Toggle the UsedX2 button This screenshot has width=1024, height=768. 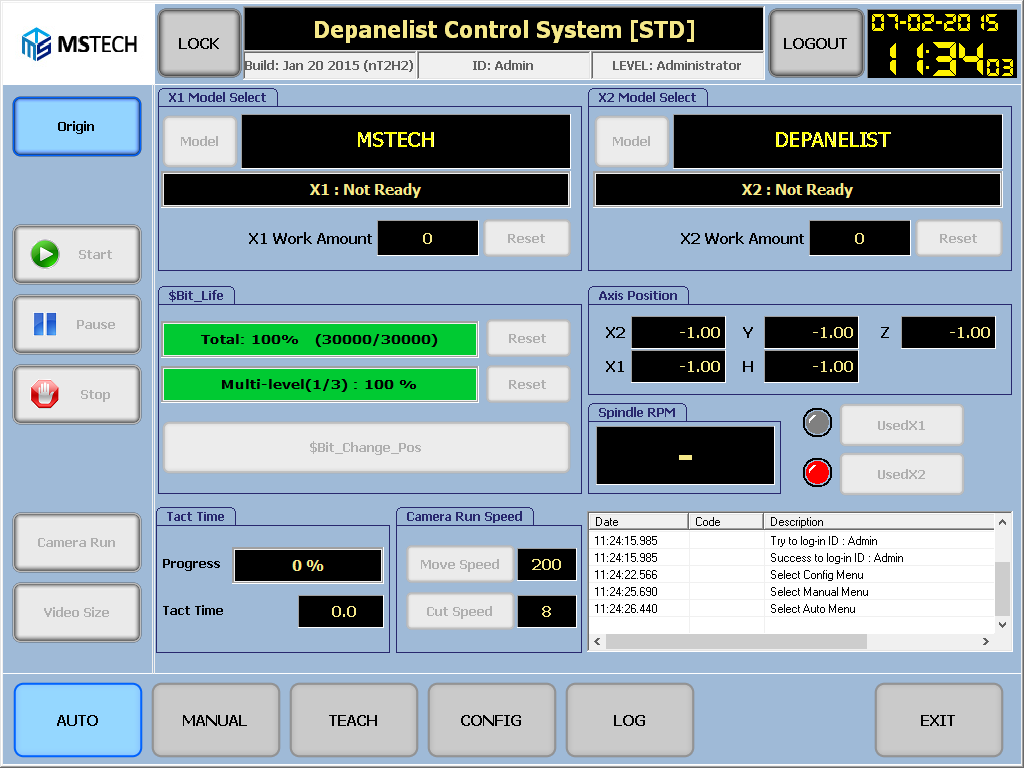tap(901, 474)
